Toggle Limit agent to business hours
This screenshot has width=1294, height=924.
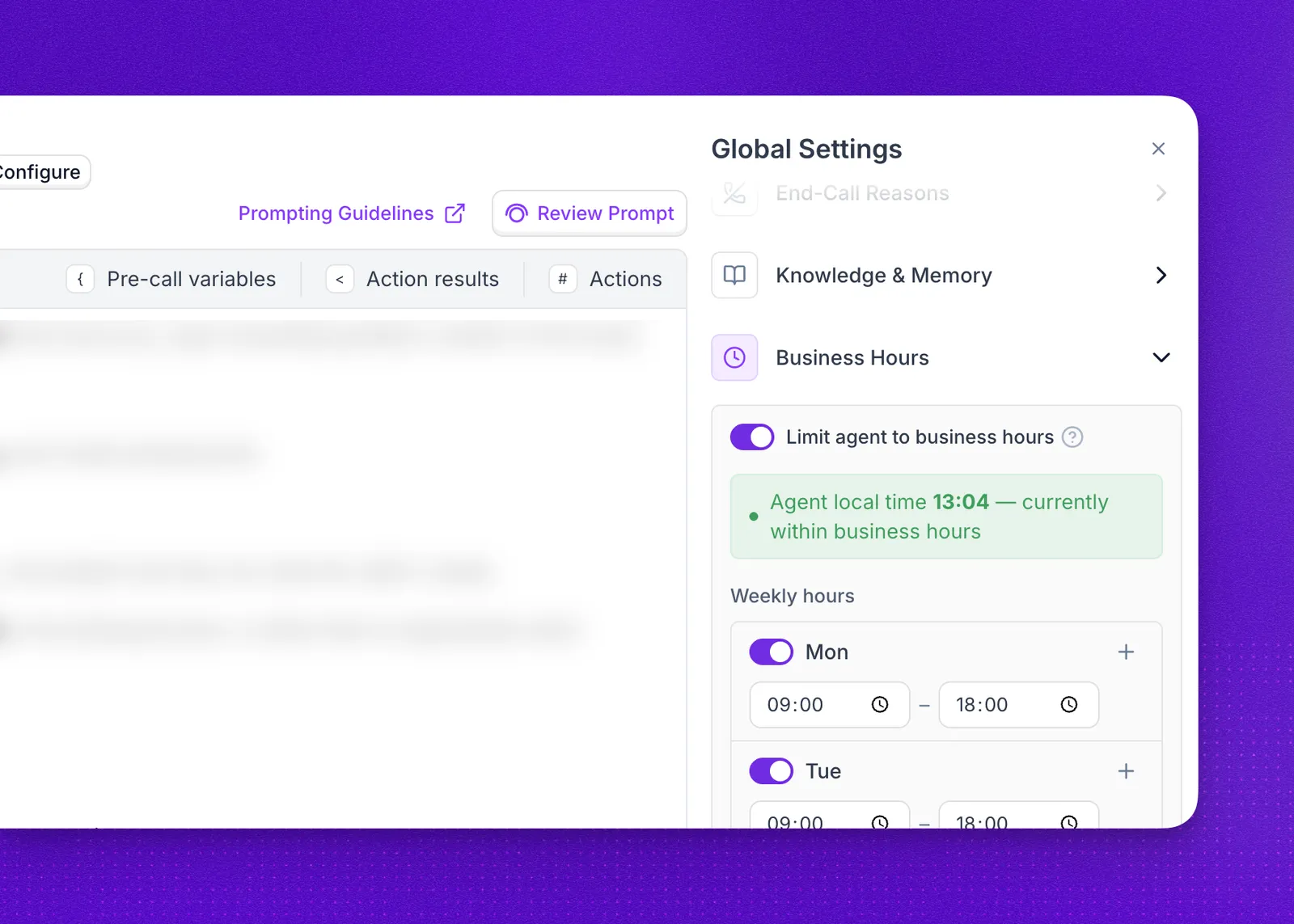752,437
